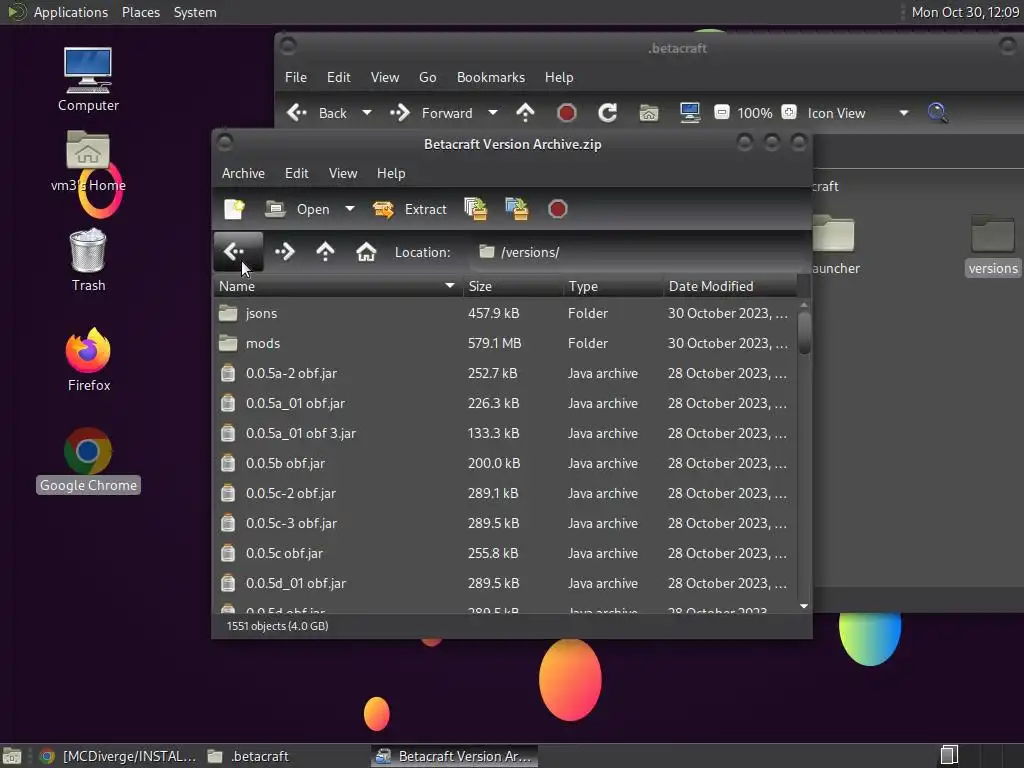Click scrollbar down arrow in archive list

coord(804,607)
